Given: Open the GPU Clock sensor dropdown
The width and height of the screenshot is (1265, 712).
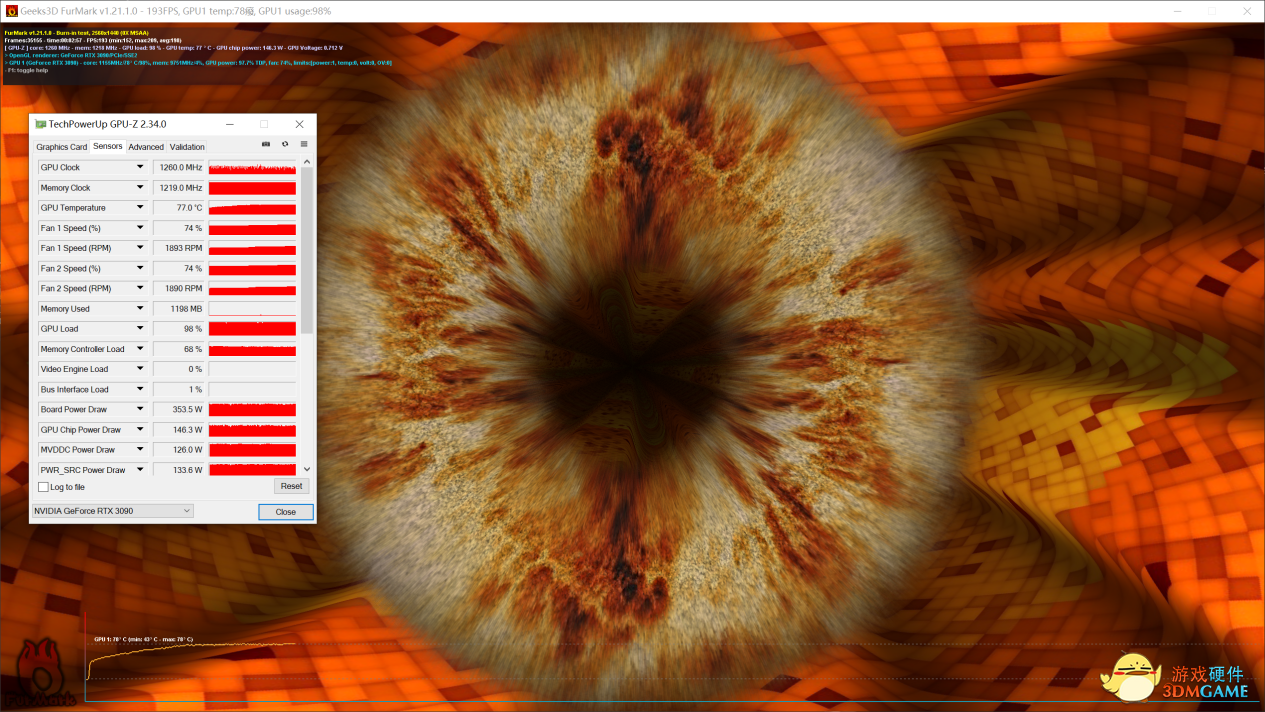Looking at the screenshot, I should click(x=140, y=167).
